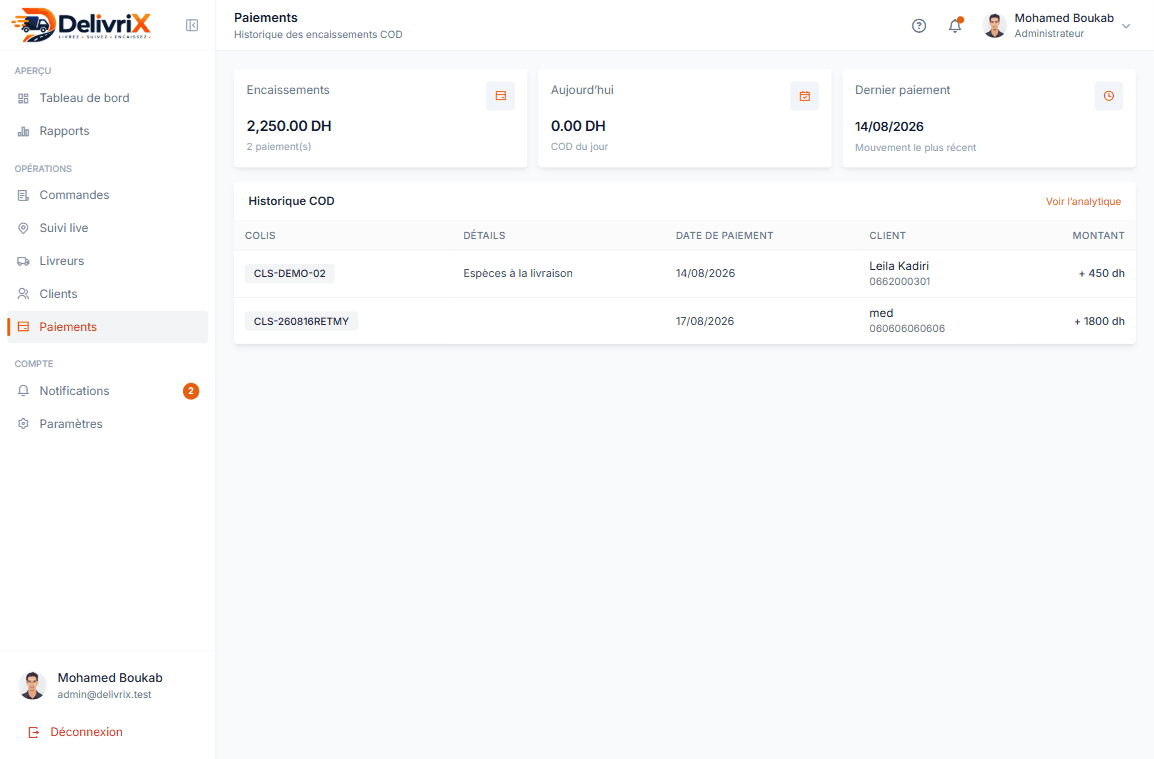
Task: Click the Commandes list icon
Action: [x=24, y=195]
